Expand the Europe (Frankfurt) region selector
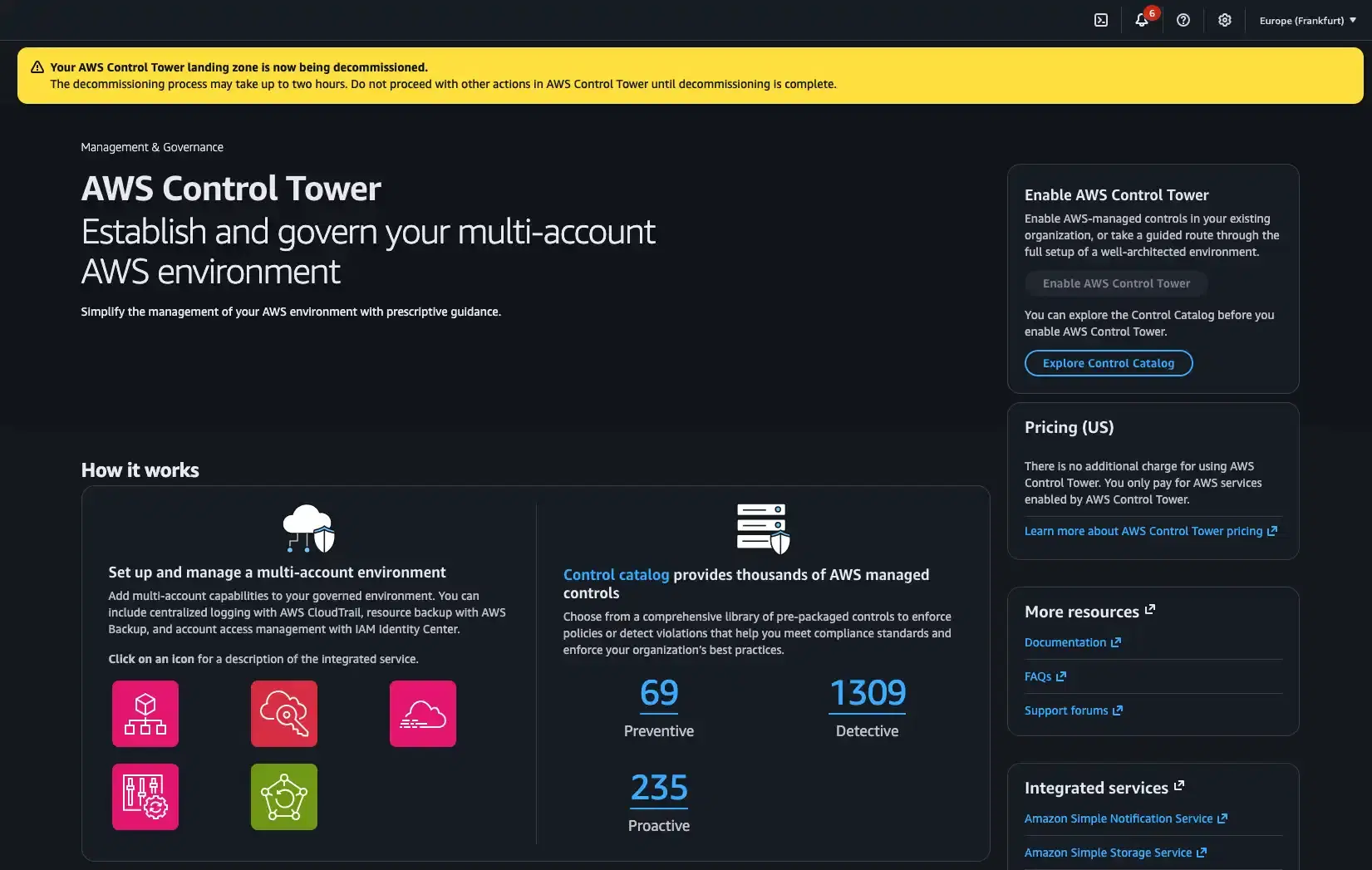The height and width of the screenshot is (870, 1372). point(1308,20)
